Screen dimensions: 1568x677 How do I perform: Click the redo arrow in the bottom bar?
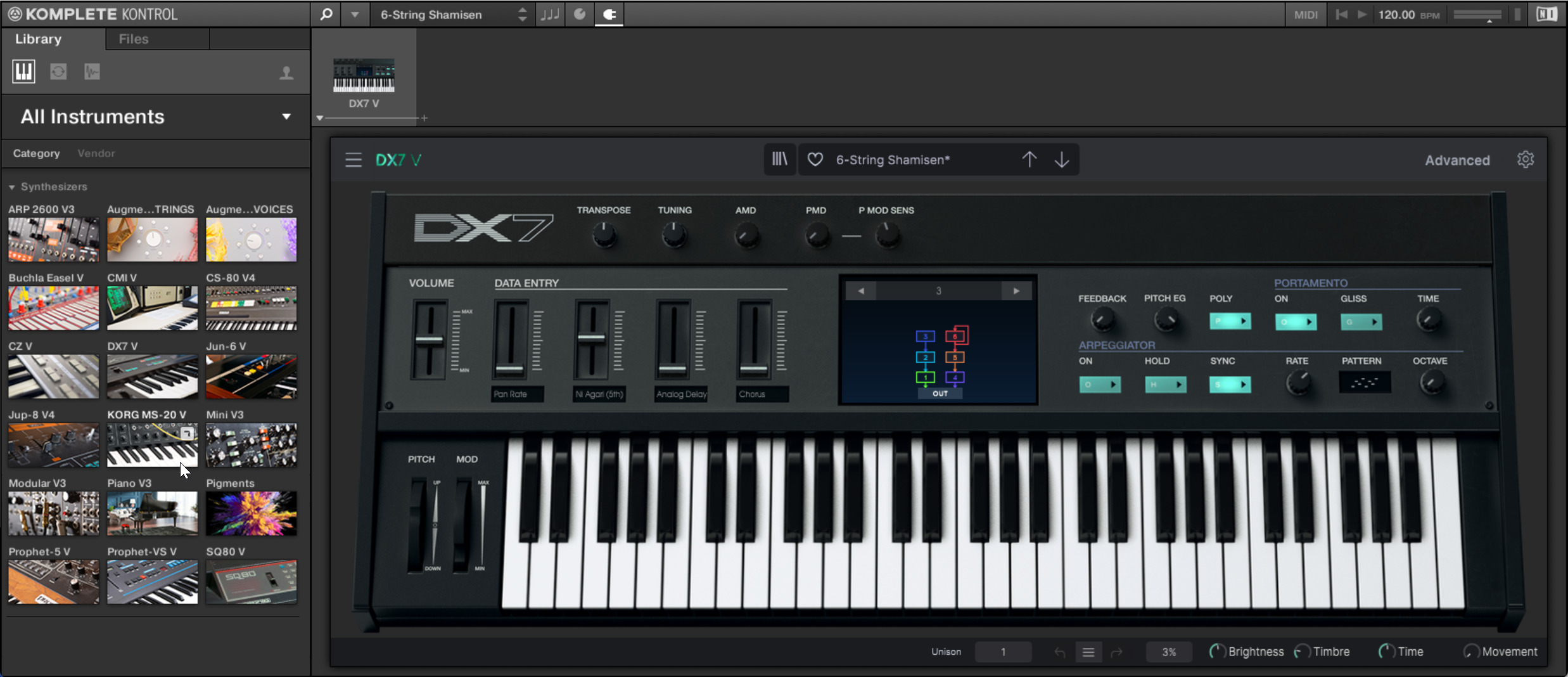[1117, 652]
